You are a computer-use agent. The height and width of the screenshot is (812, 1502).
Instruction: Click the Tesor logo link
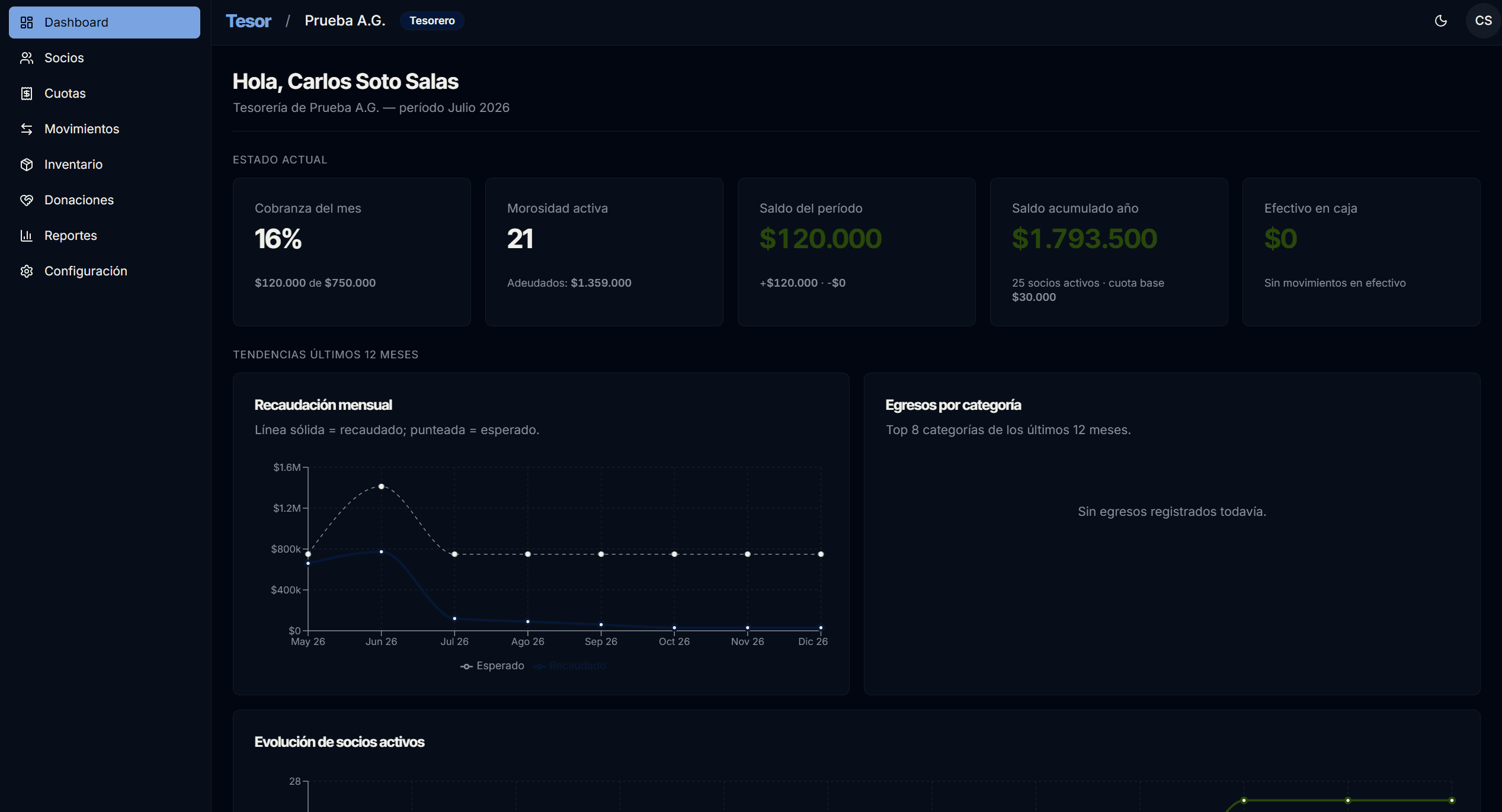[248, 21]
